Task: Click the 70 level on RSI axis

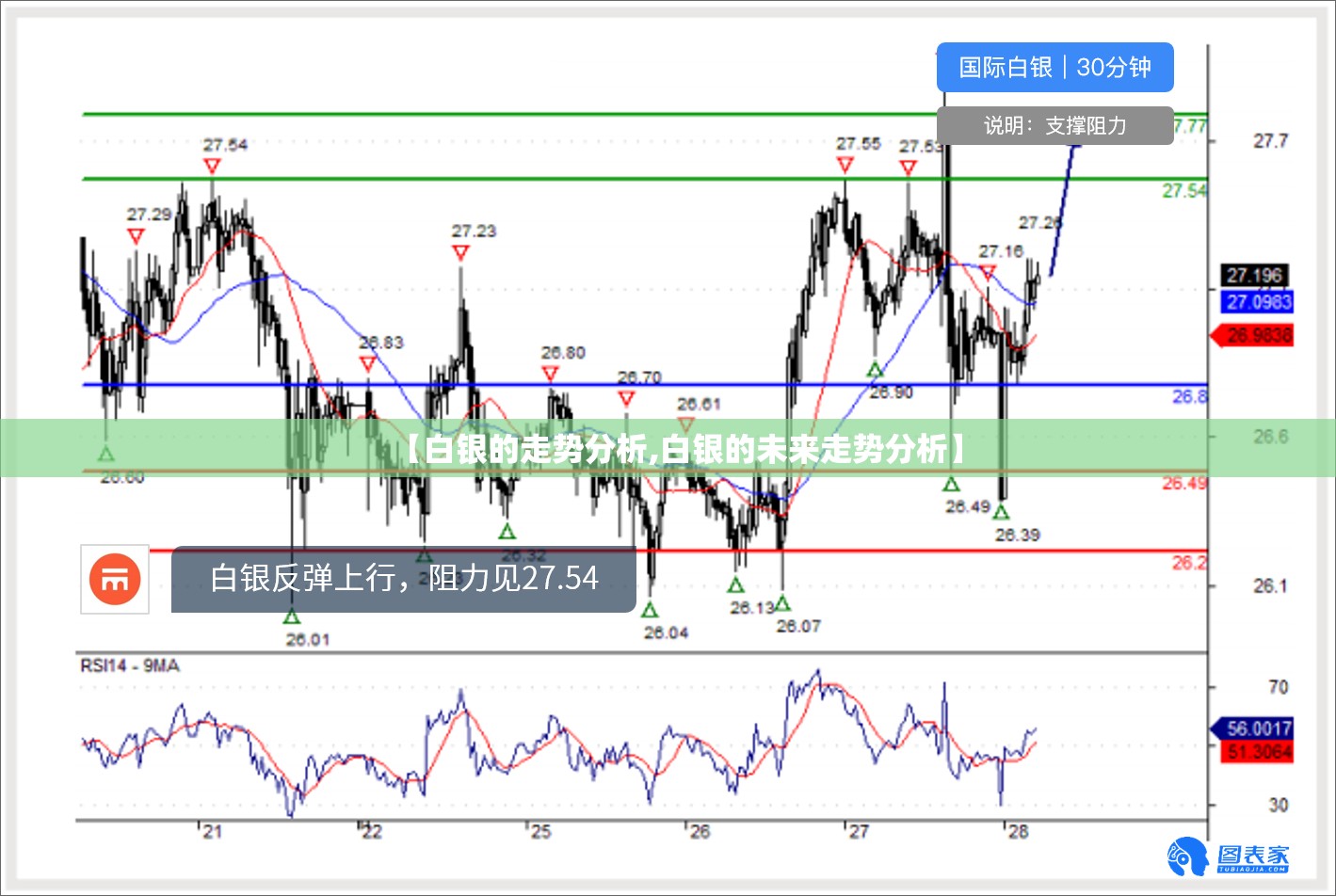Action: 1278,687
